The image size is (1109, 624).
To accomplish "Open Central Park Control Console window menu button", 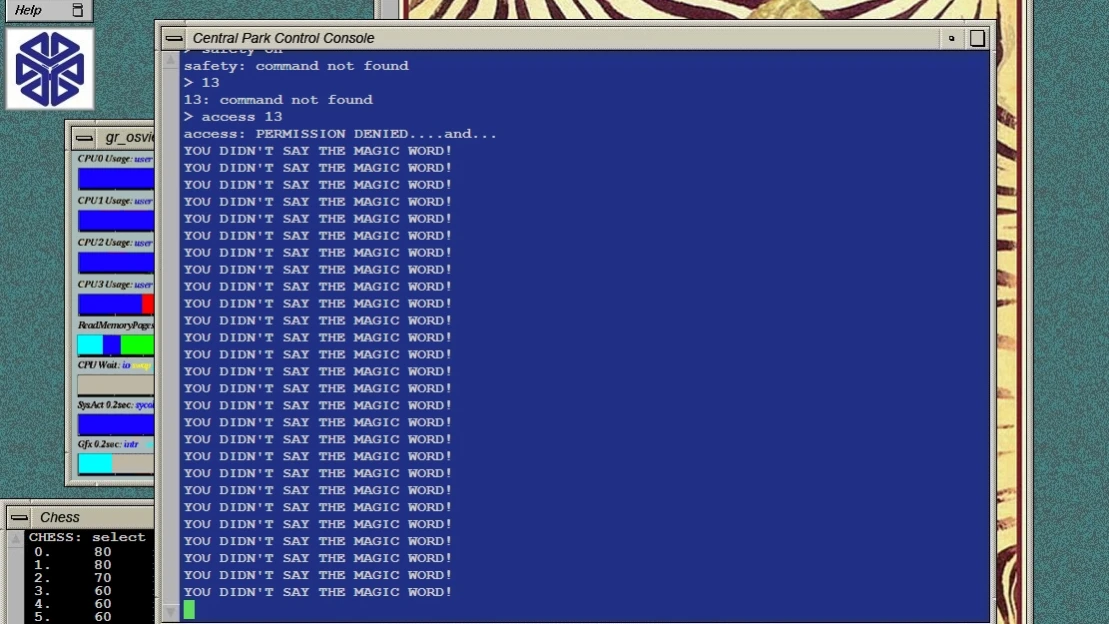I will pyautogui.click(x=174, y=38).
